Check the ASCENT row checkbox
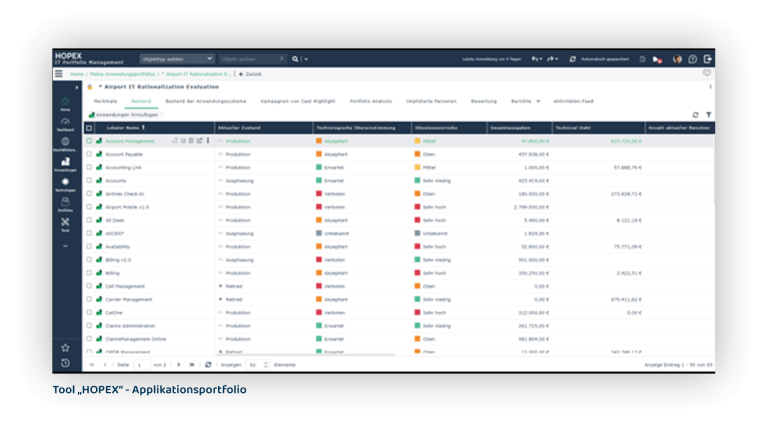Image resolution: width=768 pixels, height=428 pixels. [89, 233]
